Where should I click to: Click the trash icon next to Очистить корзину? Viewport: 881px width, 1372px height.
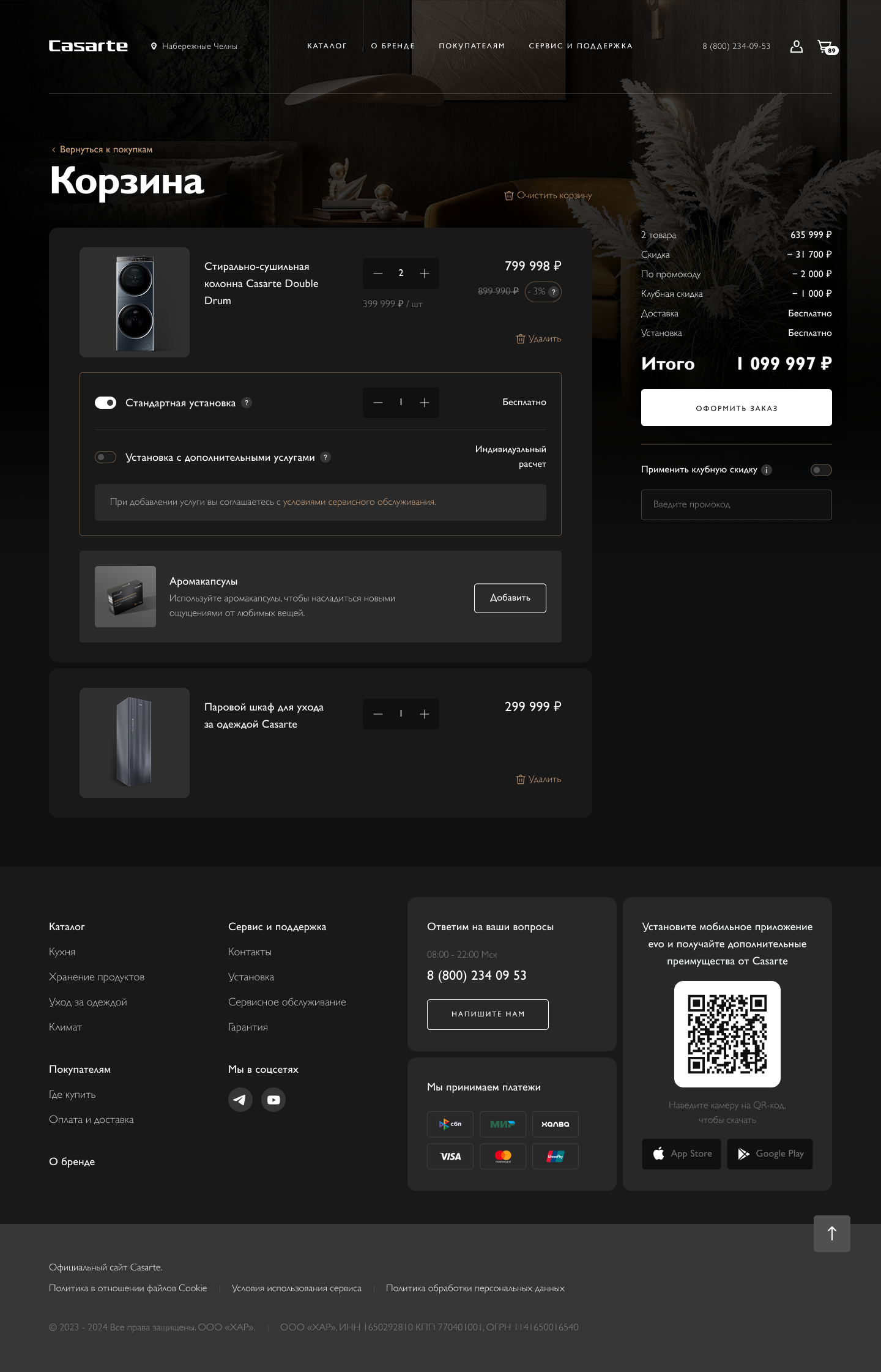[508, 196]
